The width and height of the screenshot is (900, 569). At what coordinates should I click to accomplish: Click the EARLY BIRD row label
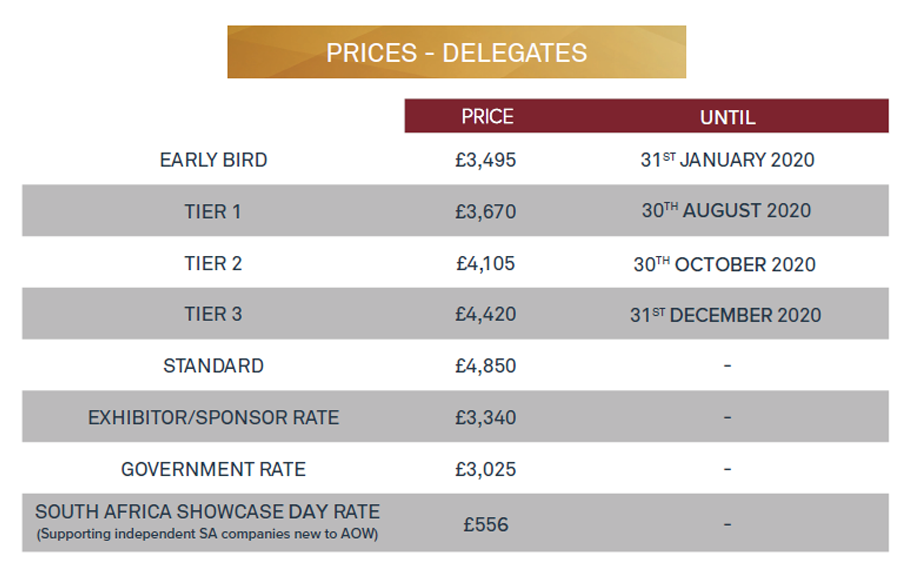click(x=214, y=160)
